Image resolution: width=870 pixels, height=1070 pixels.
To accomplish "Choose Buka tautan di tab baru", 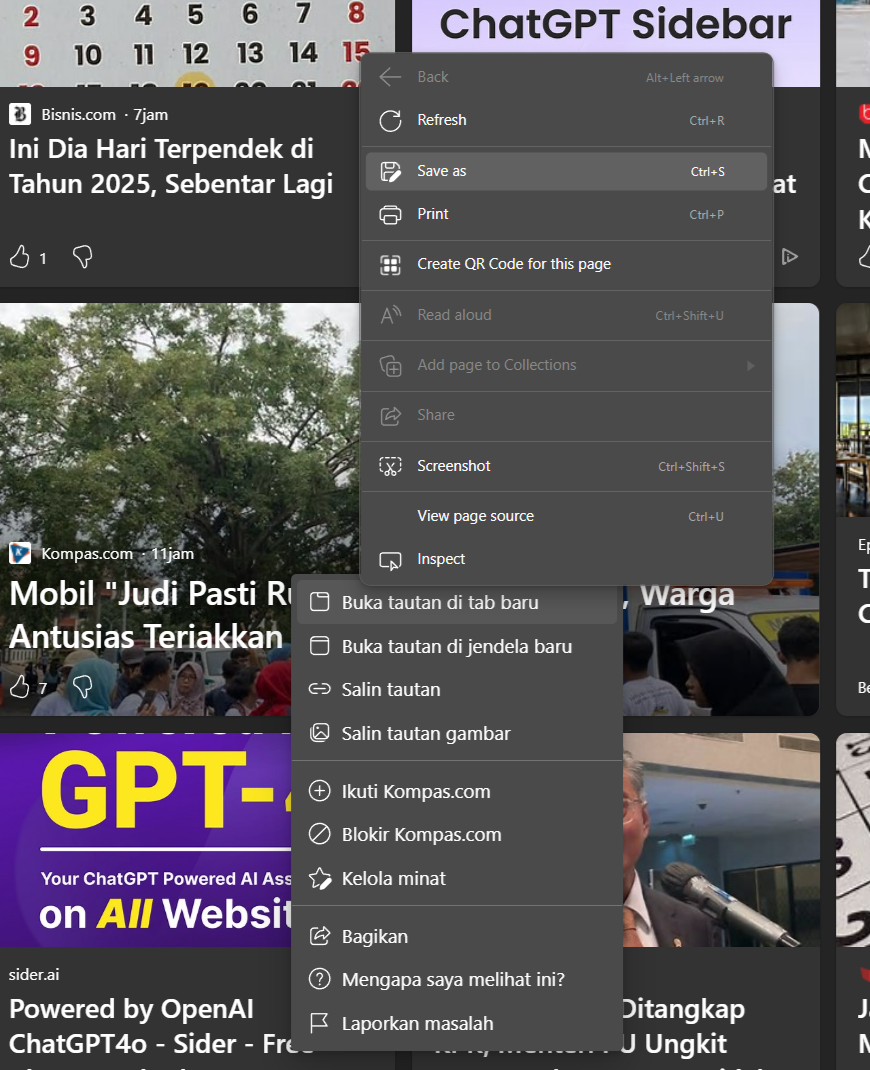I will (x=457, y=602).
